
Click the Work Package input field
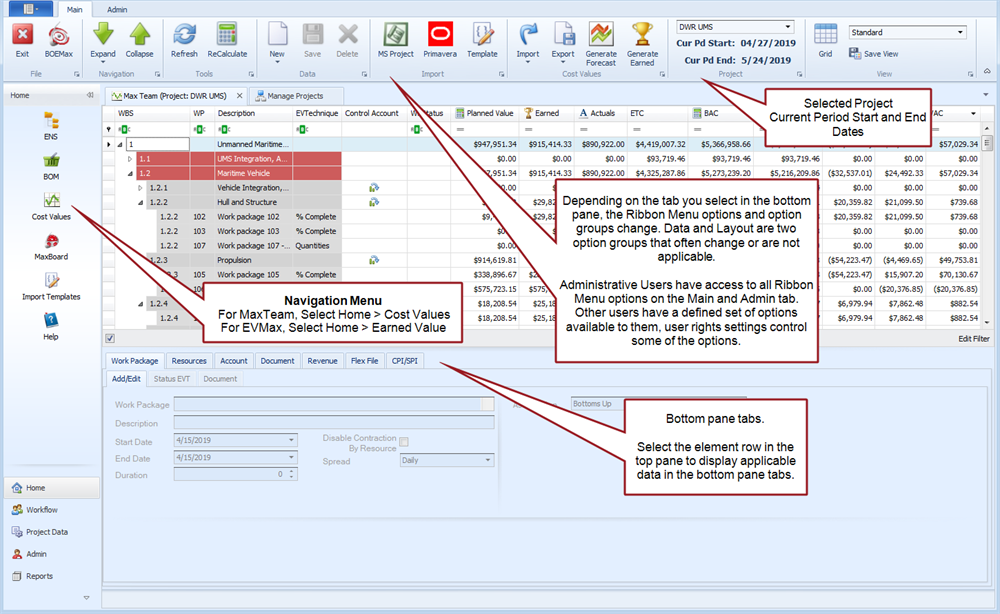coord(327,404)
